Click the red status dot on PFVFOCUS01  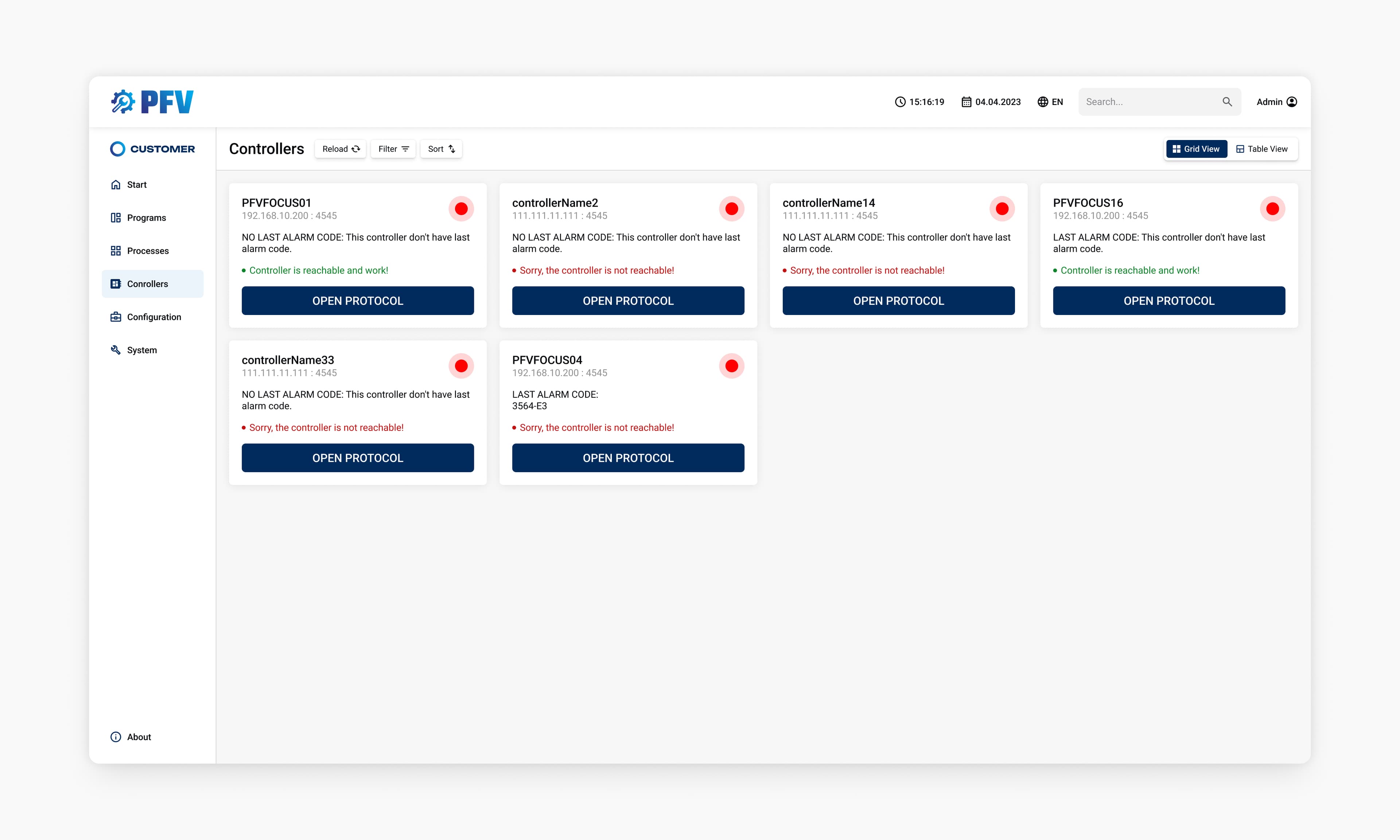click(461, 209)
